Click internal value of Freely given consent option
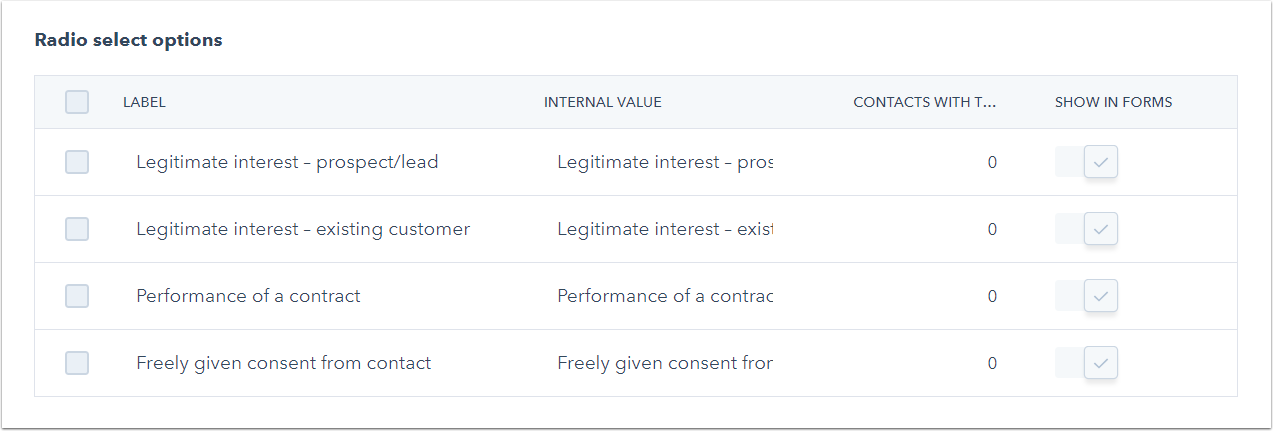Viewport: 1273px width, 431px height. pos(665,363)
